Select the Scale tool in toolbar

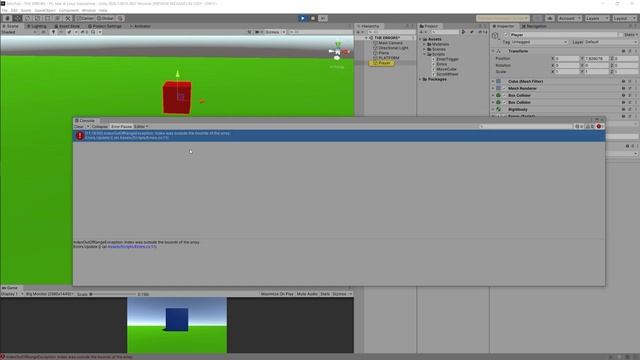pyautogui.click(x=38, y=18)
